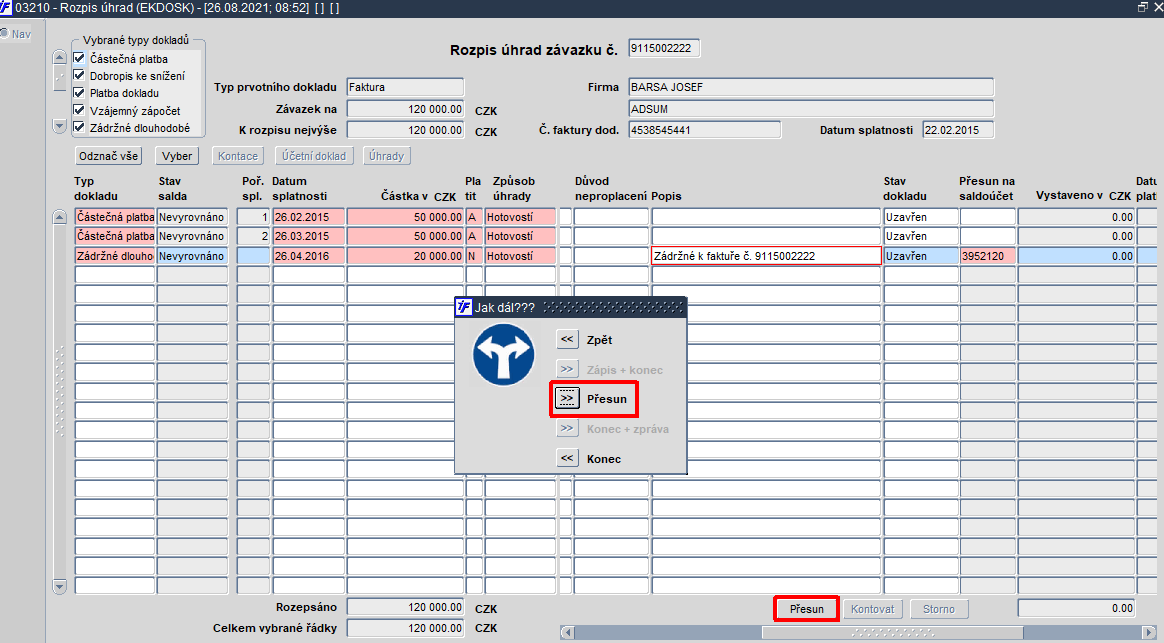Click date cell 26.04.2016

pyautogui.click(x=309, y=255)
